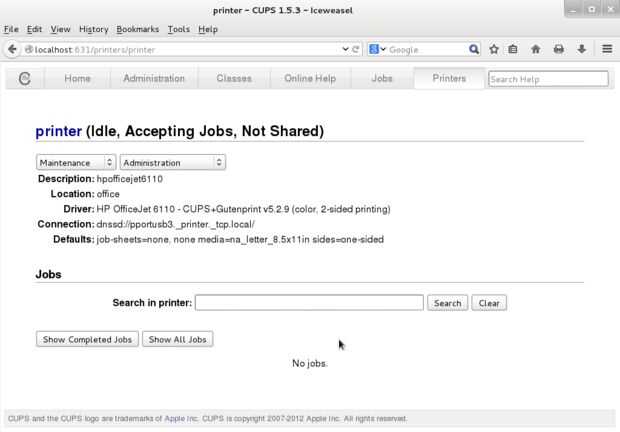This screenshot has height=432, width=620.
Task: Reload the page with the refresh icon
Action: click(356, 49)
